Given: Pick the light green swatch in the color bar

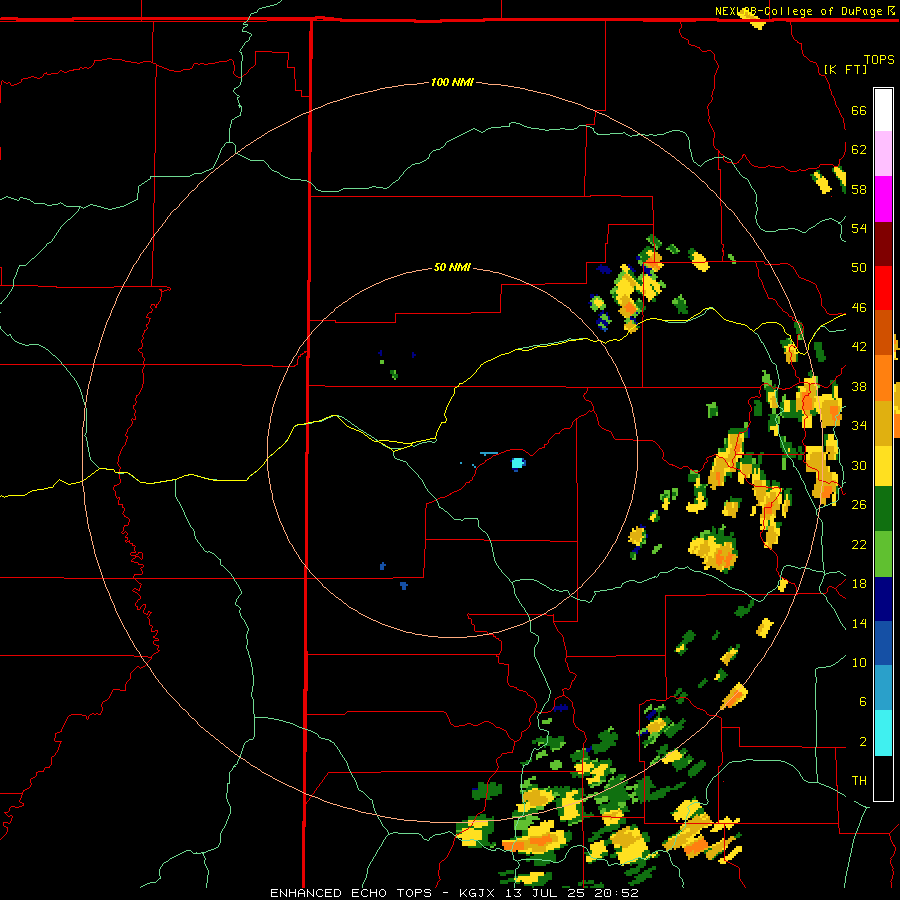Looking at the screenshot, I should (883, 554).
